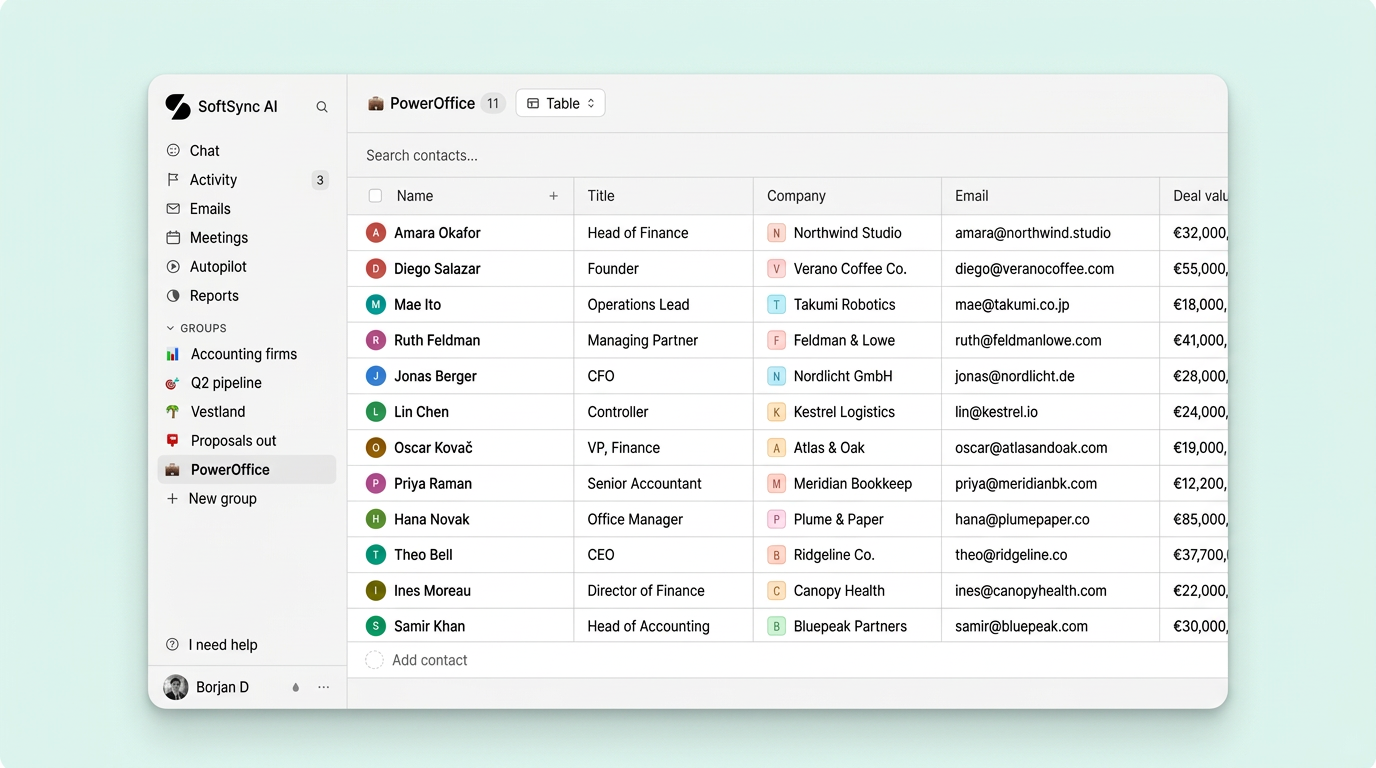Click the Email column header
This screenshot has height=768, width=1376.
1050,196
